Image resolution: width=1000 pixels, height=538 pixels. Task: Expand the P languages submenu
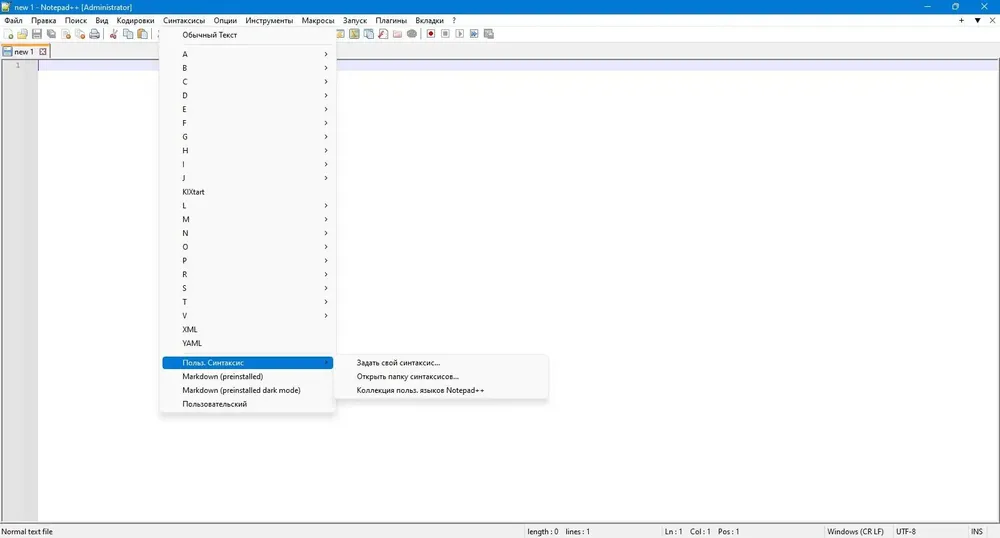pos(247,261)
